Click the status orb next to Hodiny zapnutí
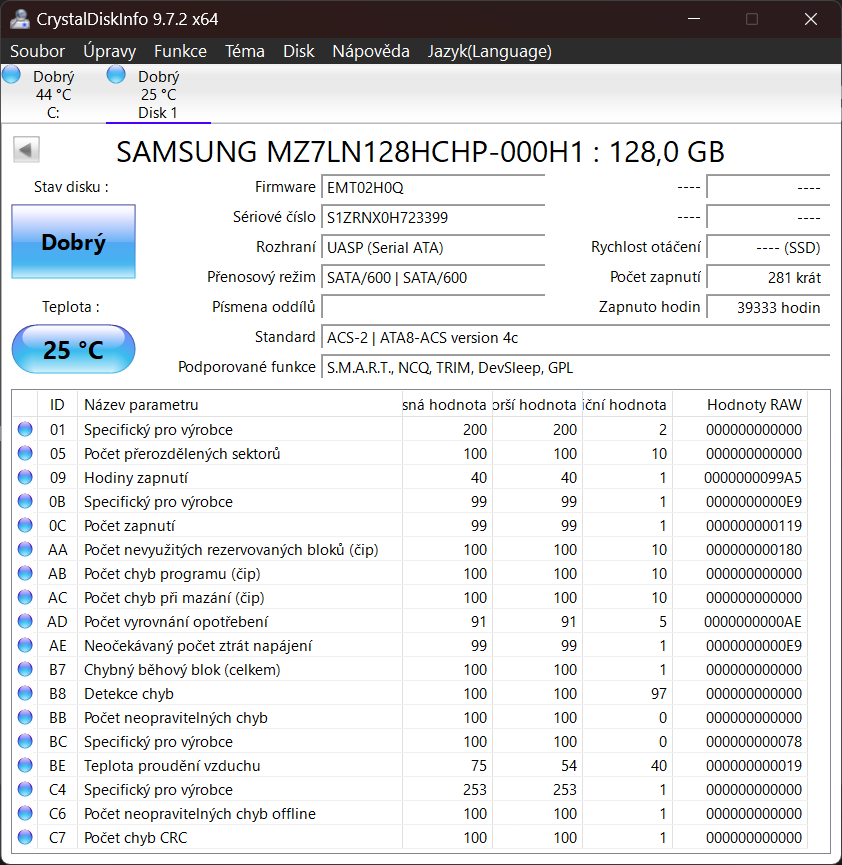This screenshot has width=842, height=865. click(x=26, y=478)
